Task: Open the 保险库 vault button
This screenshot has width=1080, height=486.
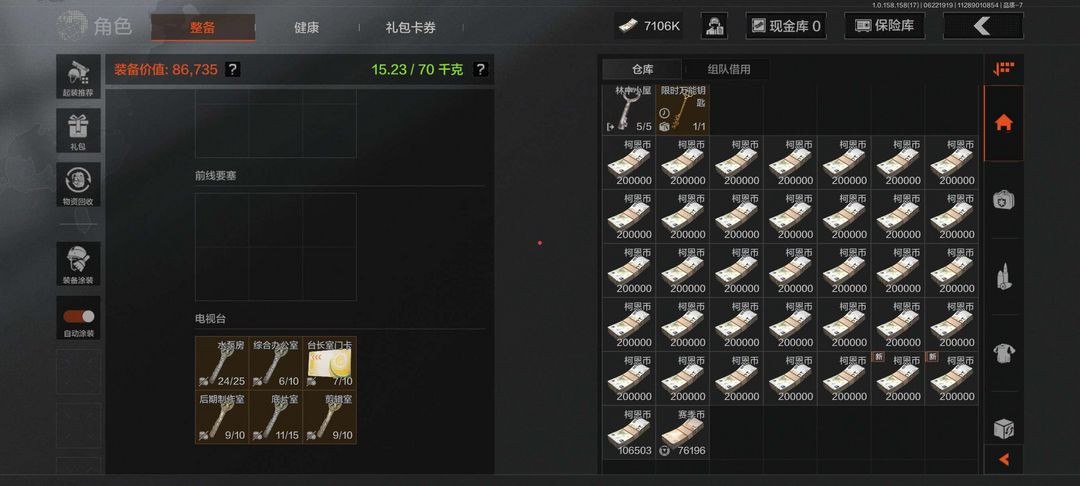Action: coord(884,26)
